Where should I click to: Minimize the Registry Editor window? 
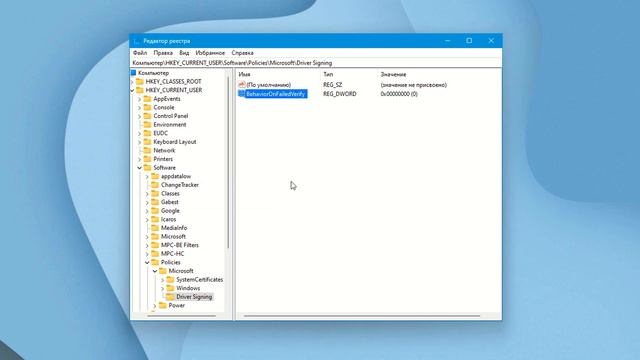(447, 41)
